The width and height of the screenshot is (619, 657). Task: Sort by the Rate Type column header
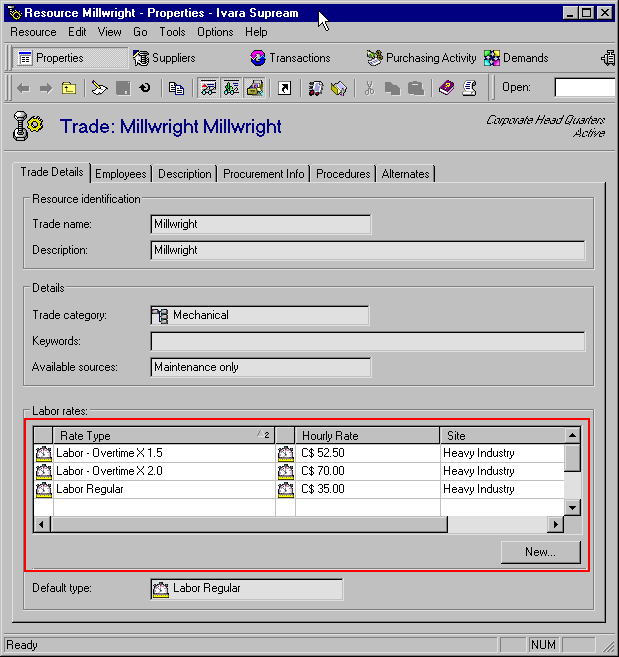pyautogui.click(x=164, y=436)
